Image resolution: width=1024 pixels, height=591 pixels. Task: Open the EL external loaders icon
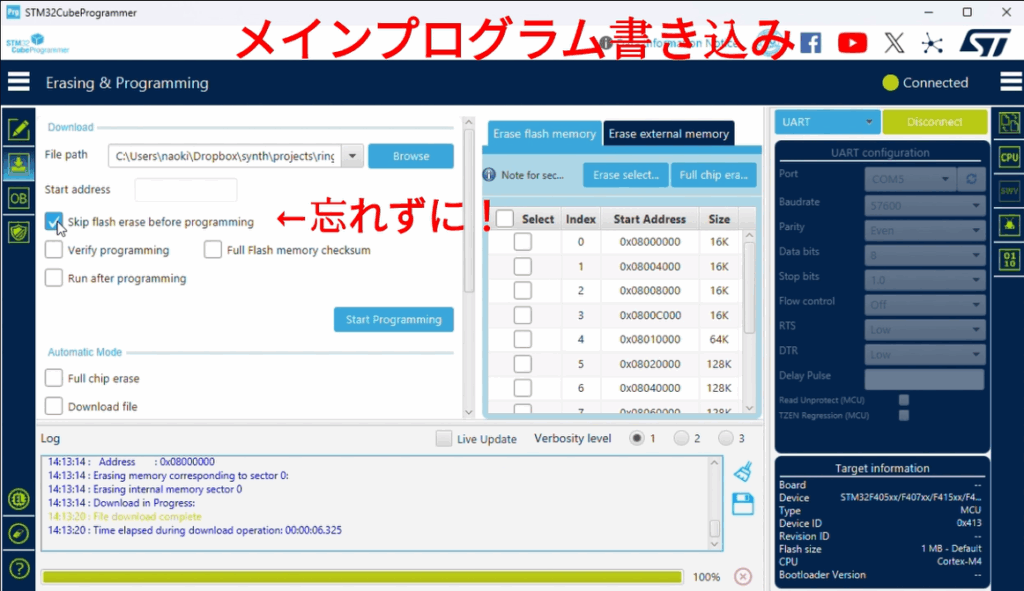pyautogui.click(x=19, y=500)
